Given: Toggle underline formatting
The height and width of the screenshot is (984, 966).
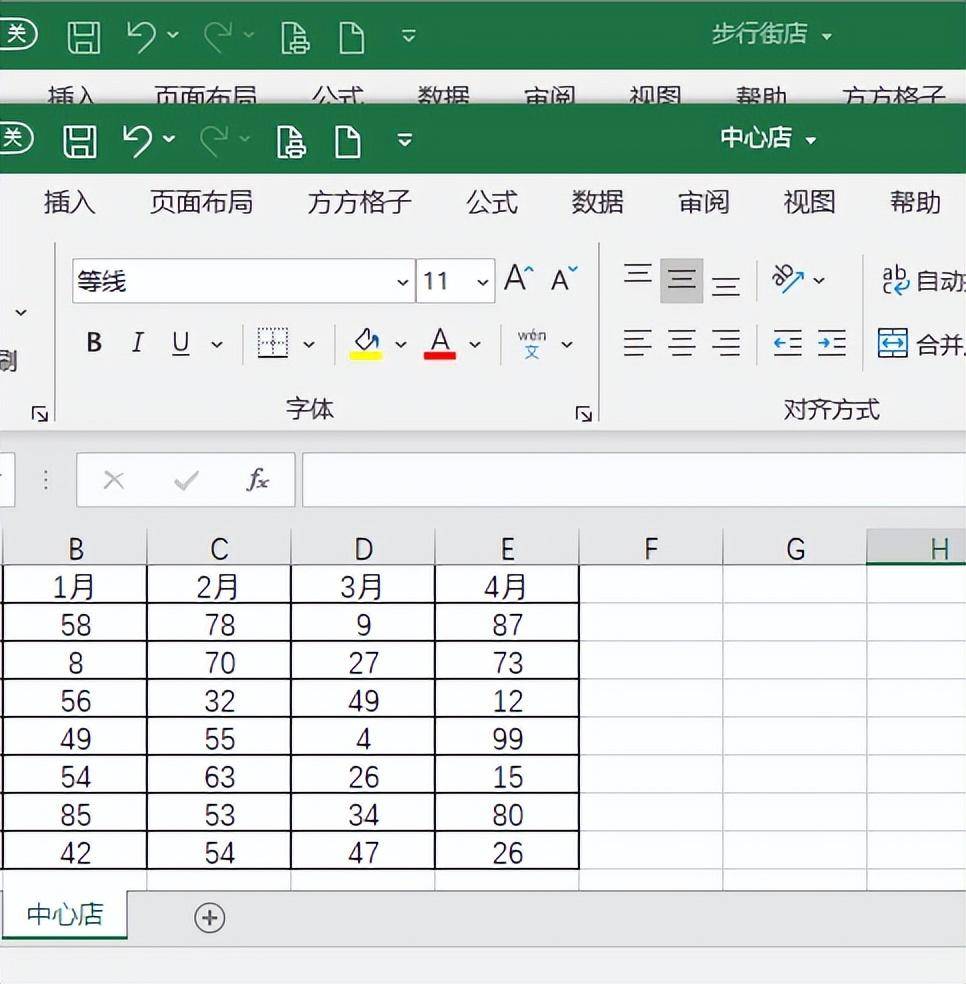Looking at the screenshot, I should pos(181,343).
